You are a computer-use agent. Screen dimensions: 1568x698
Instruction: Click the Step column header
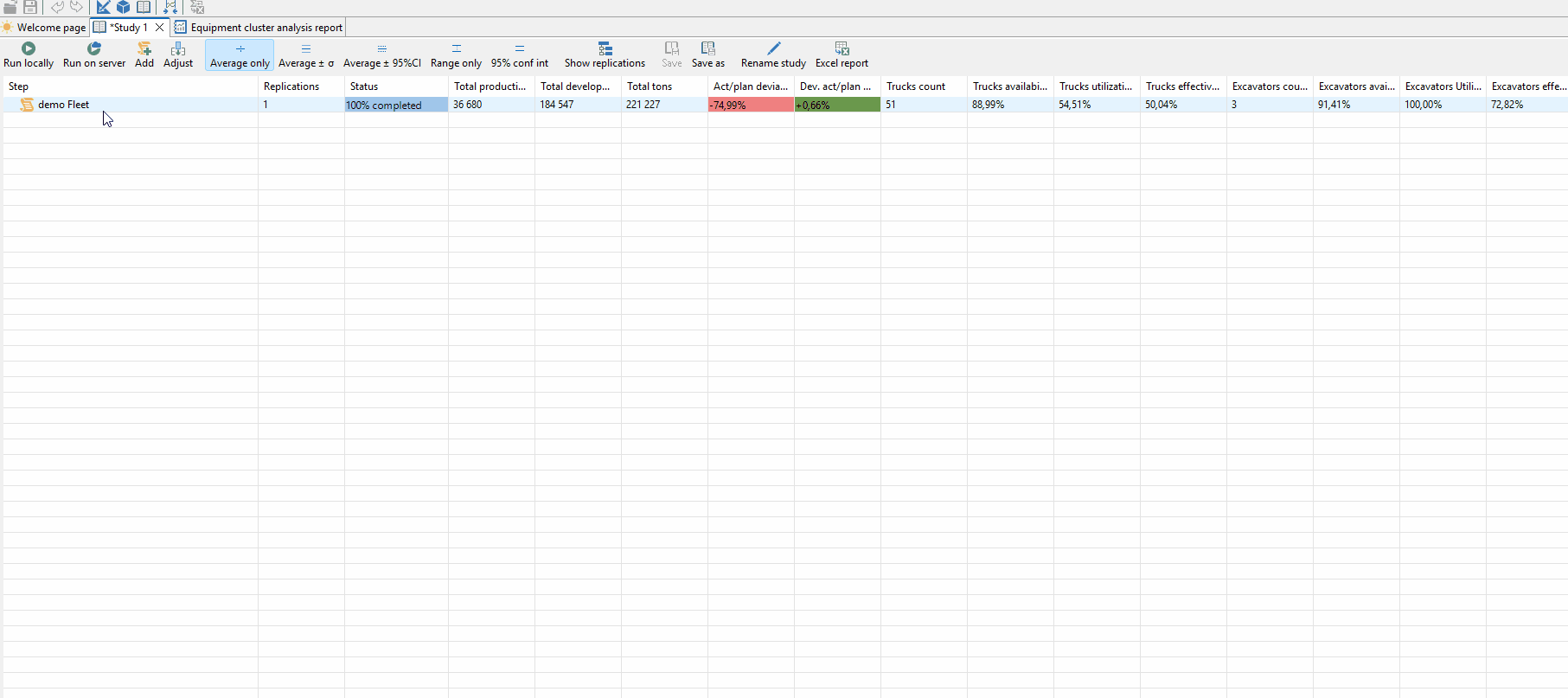coord(130,86)
